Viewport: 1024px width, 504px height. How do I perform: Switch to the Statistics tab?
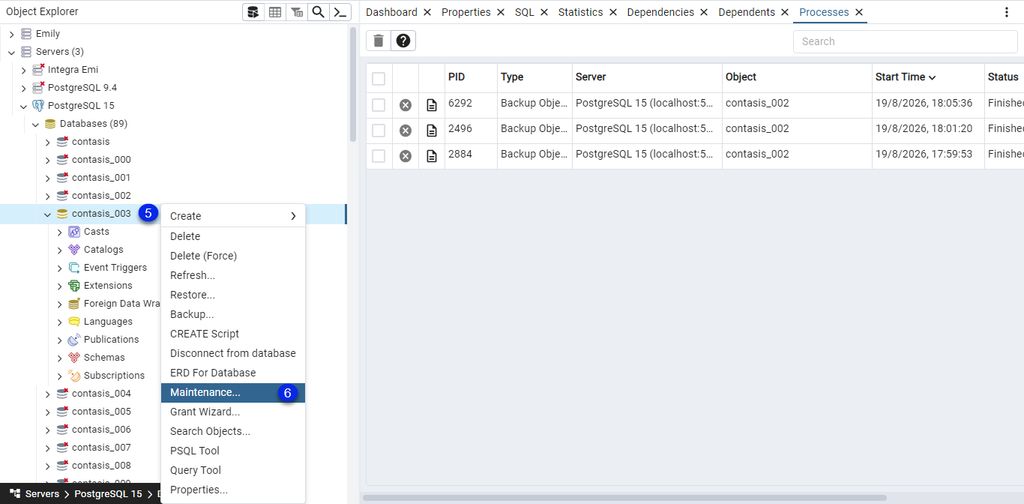tap(581, 12)
